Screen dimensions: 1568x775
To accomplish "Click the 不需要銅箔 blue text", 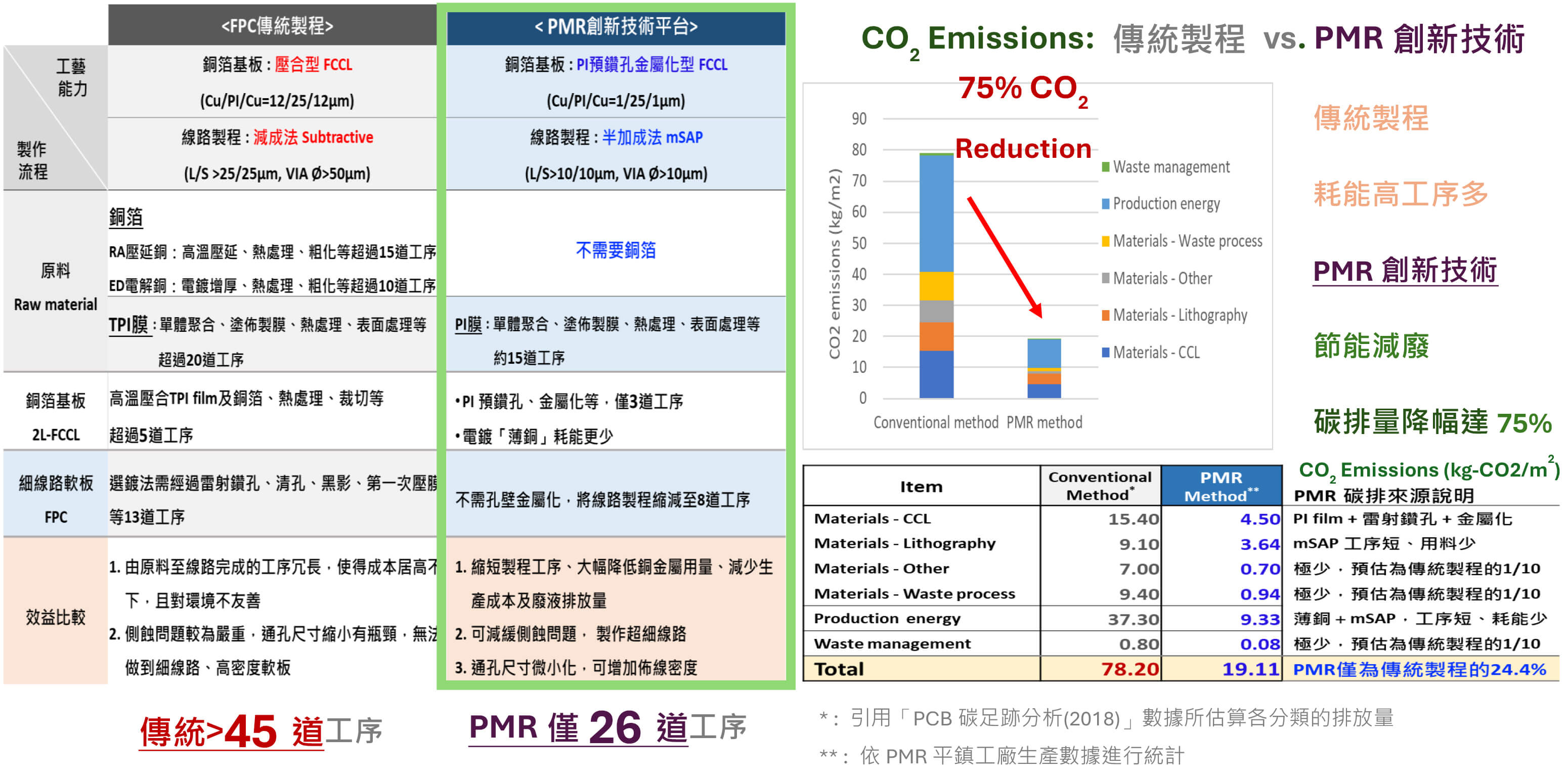I will point(616,250).
